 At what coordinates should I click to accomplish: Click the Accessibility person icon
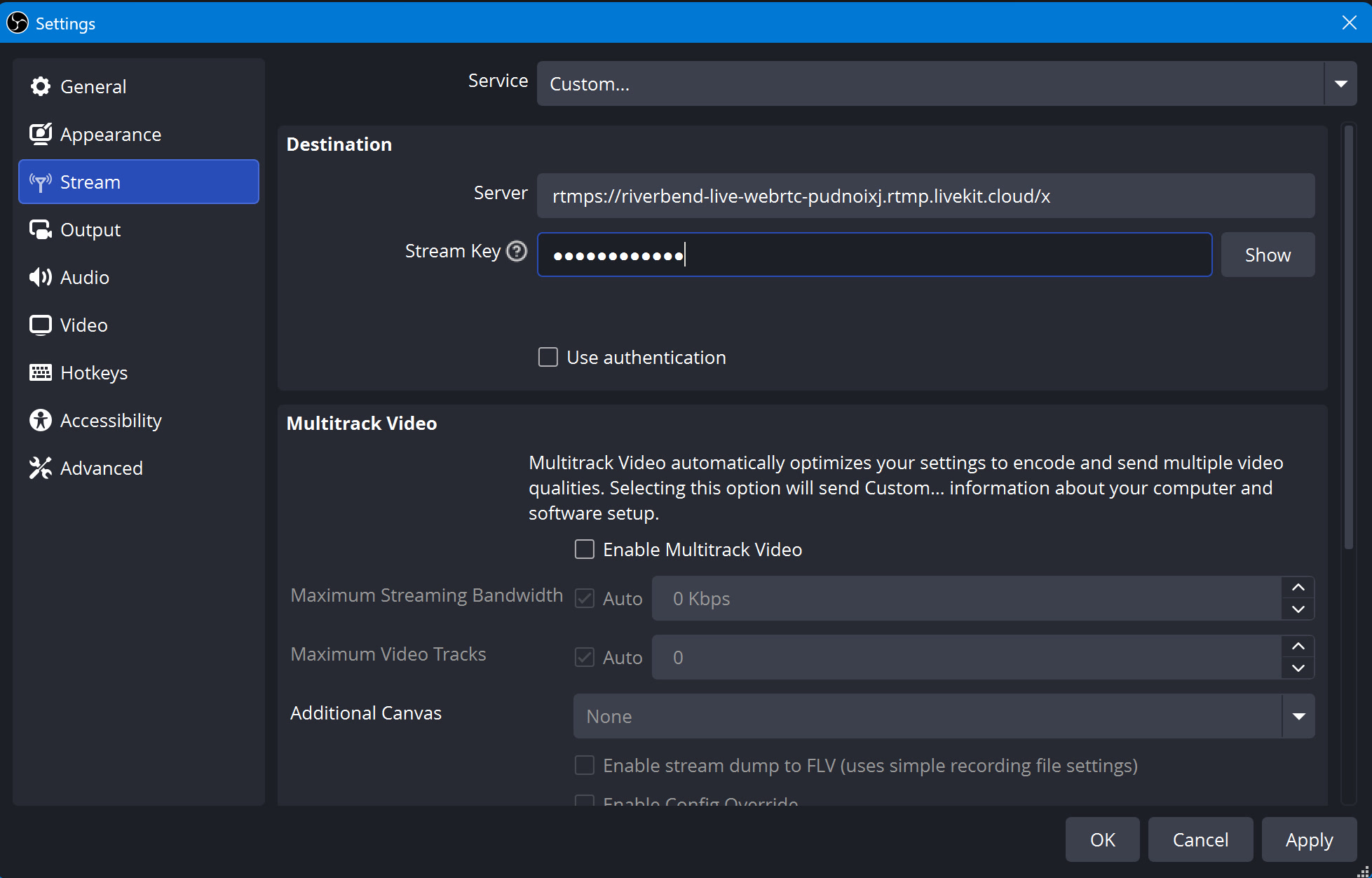point(41,420)
